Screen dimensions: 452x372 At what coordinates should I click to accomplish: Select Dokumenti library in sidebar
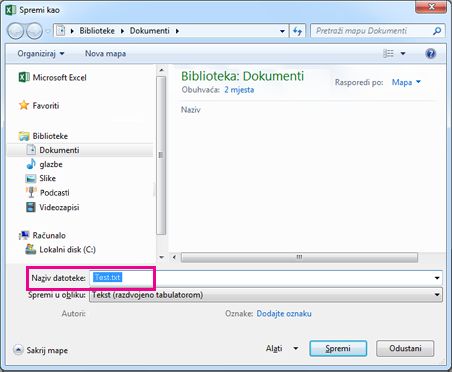pos(80,150)
